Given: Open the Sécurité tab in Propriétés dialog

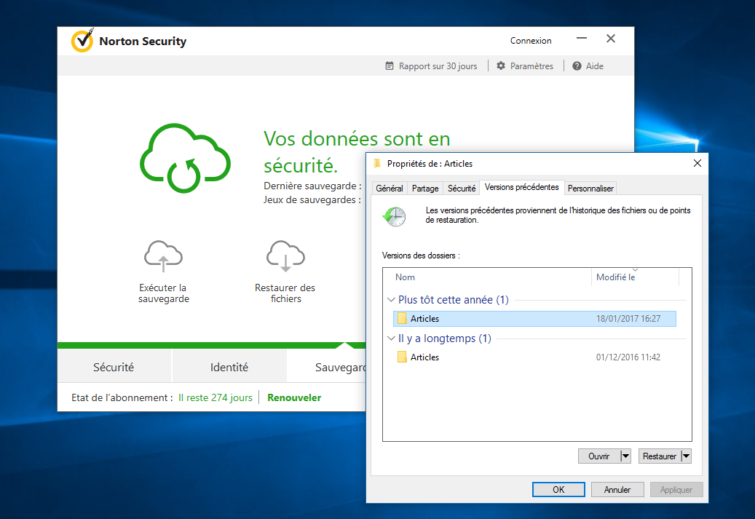Looking at the screenshot, I should pos(461,188).
